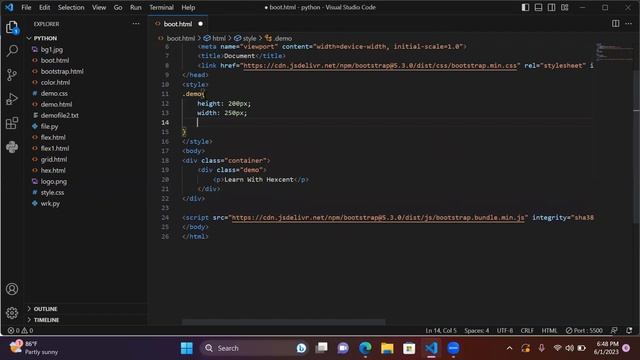Open the Explorer view in activity bar

(12, 28)
